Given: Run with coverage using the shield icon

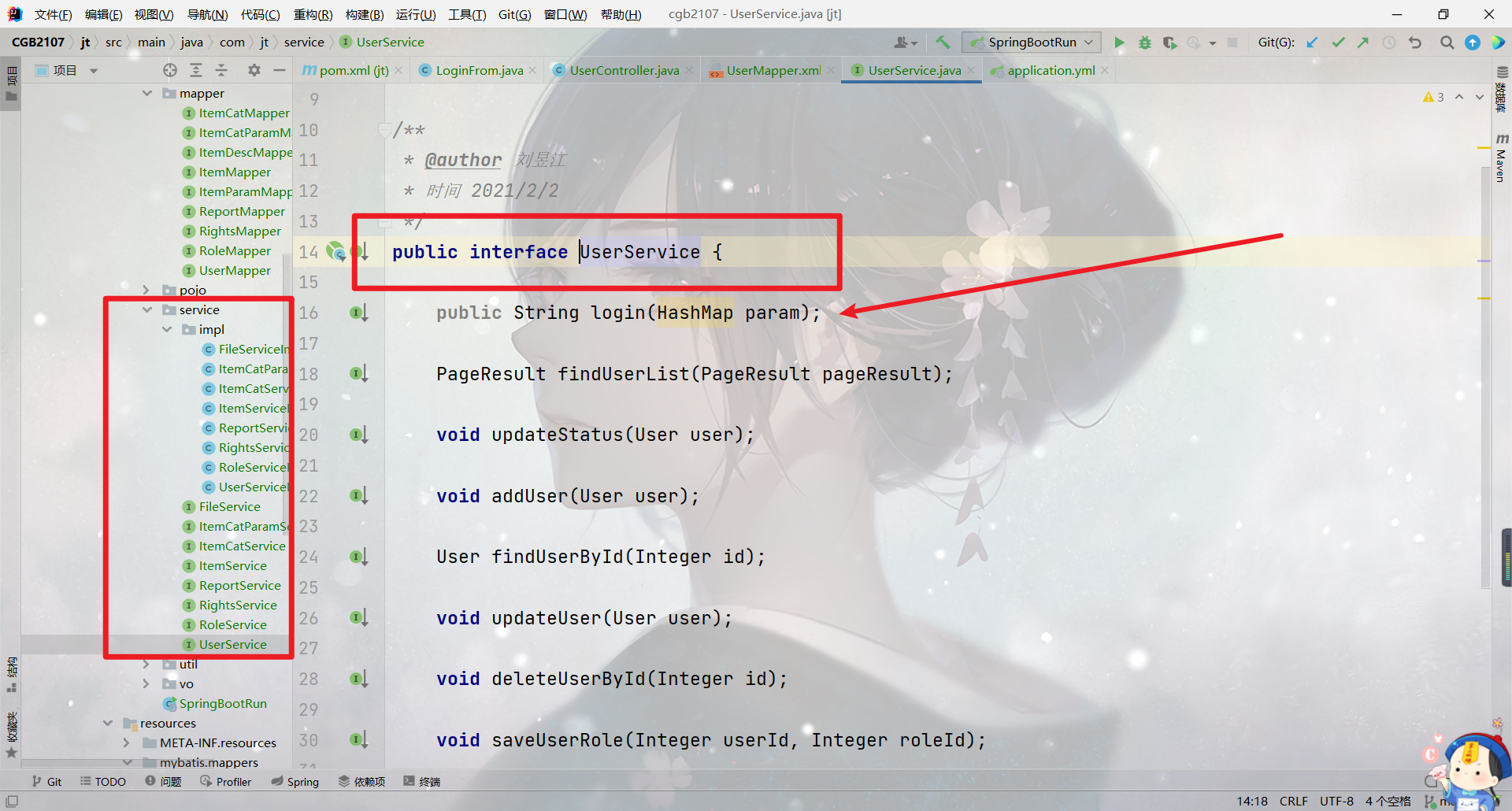Looking at the screenshot, I should (x=1170, y=43).
